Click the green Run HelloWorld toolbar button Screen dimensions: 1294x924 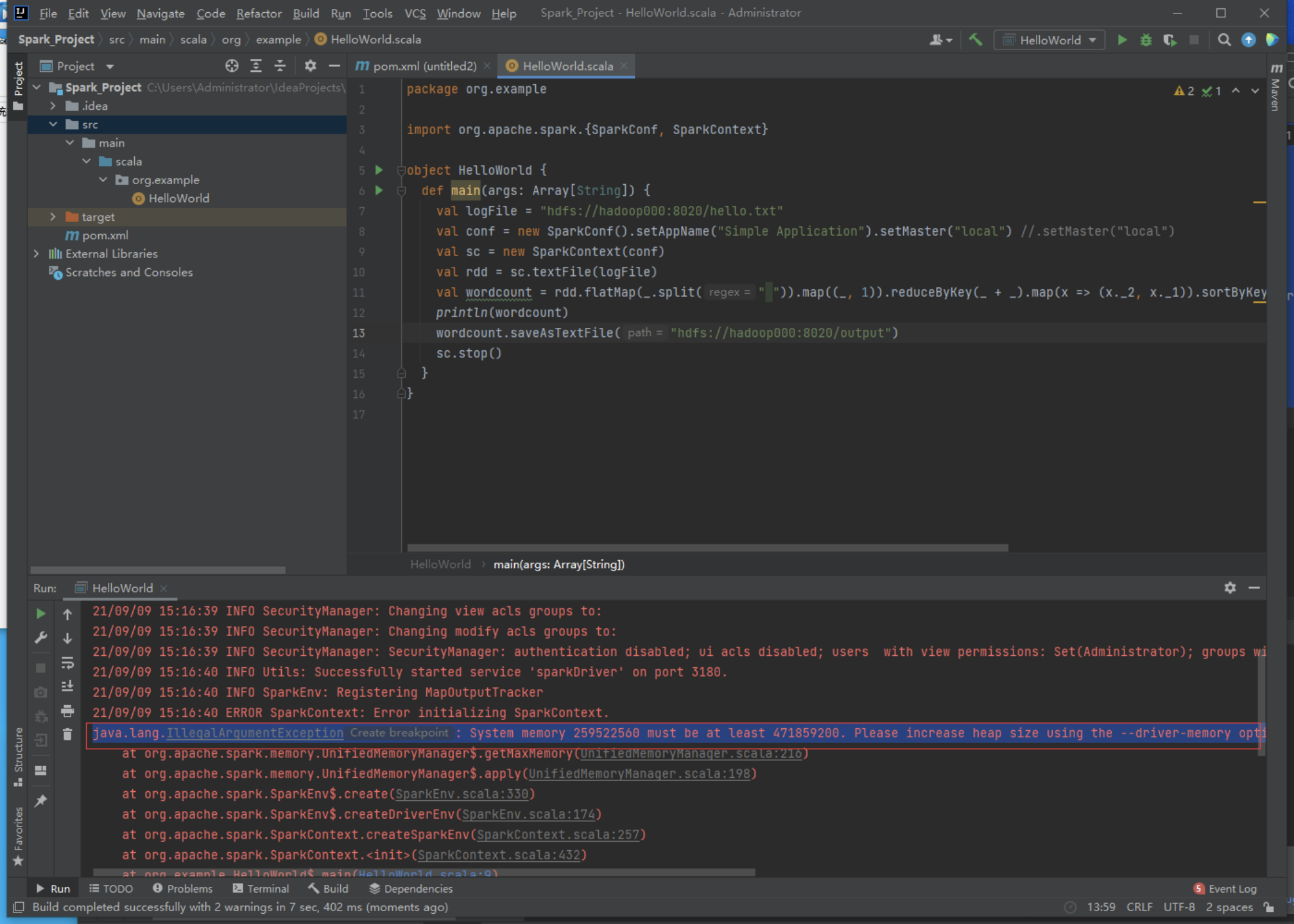pyautogui.click(x=1122, y=40)
